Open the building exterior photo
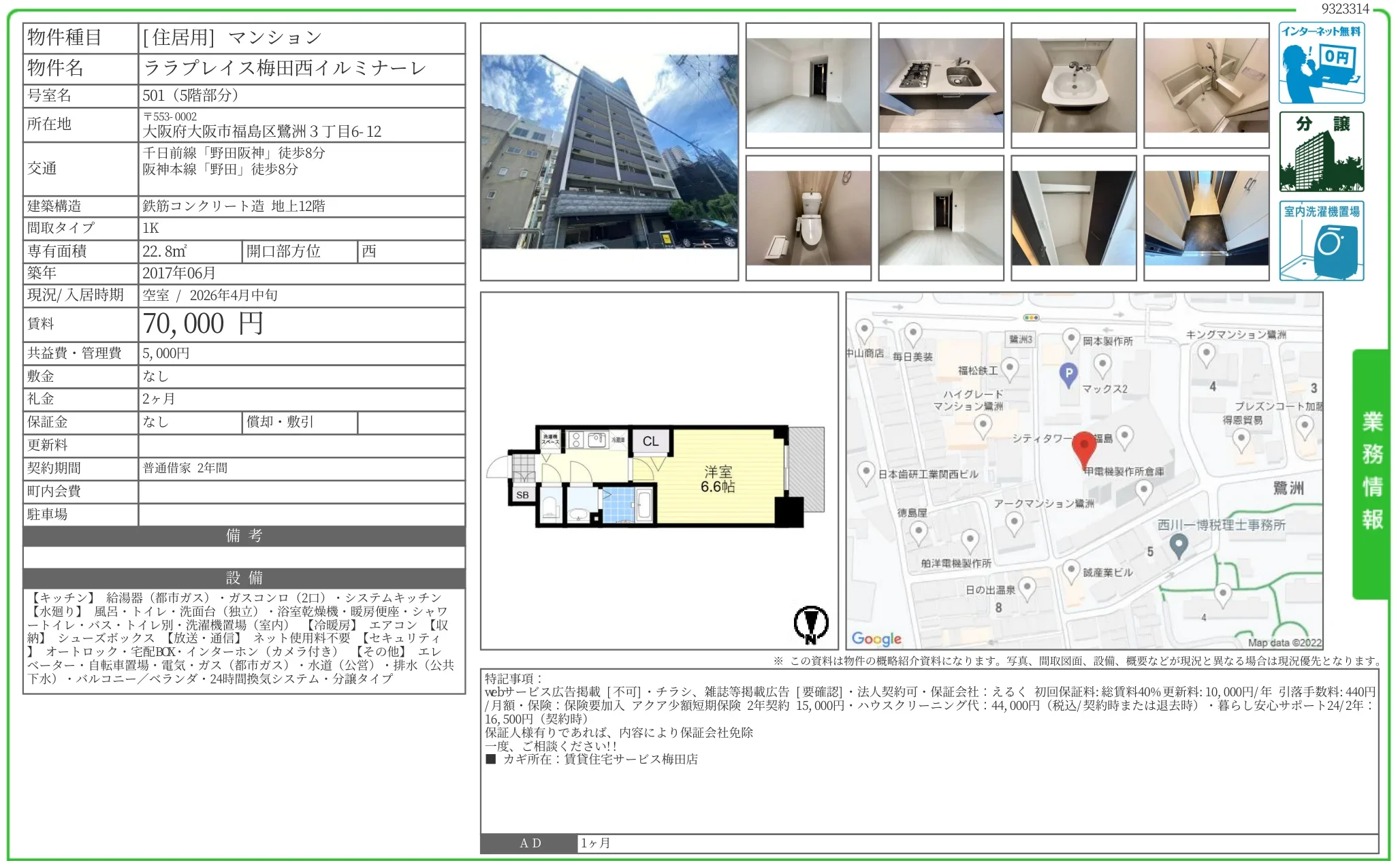Viewport: 1400px width, 861px height. click(609, 152)
